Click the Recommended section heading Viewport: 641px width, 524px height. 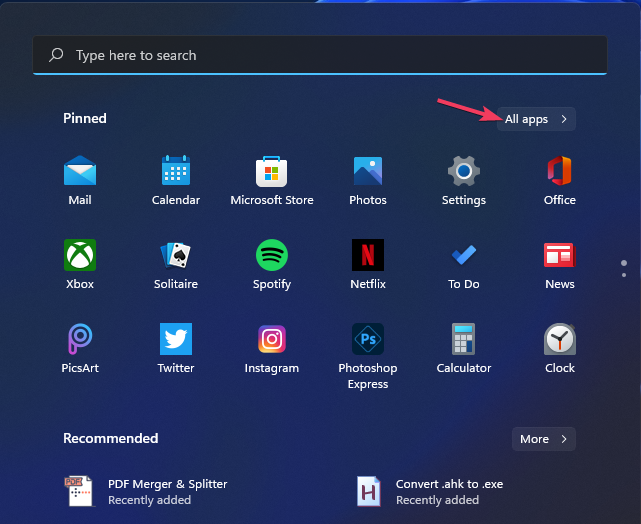(110, 438)
